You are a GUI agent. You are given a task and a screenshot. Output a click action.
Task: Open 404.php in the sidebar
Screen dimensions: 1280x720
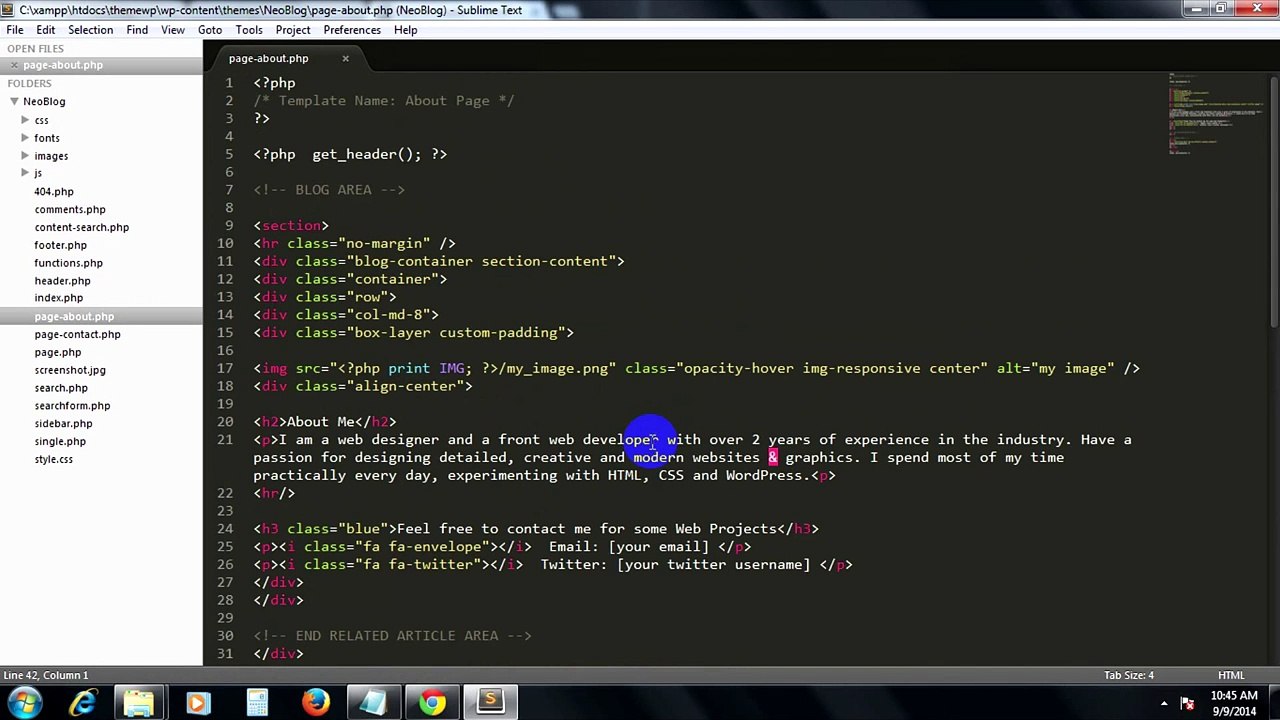54,192
